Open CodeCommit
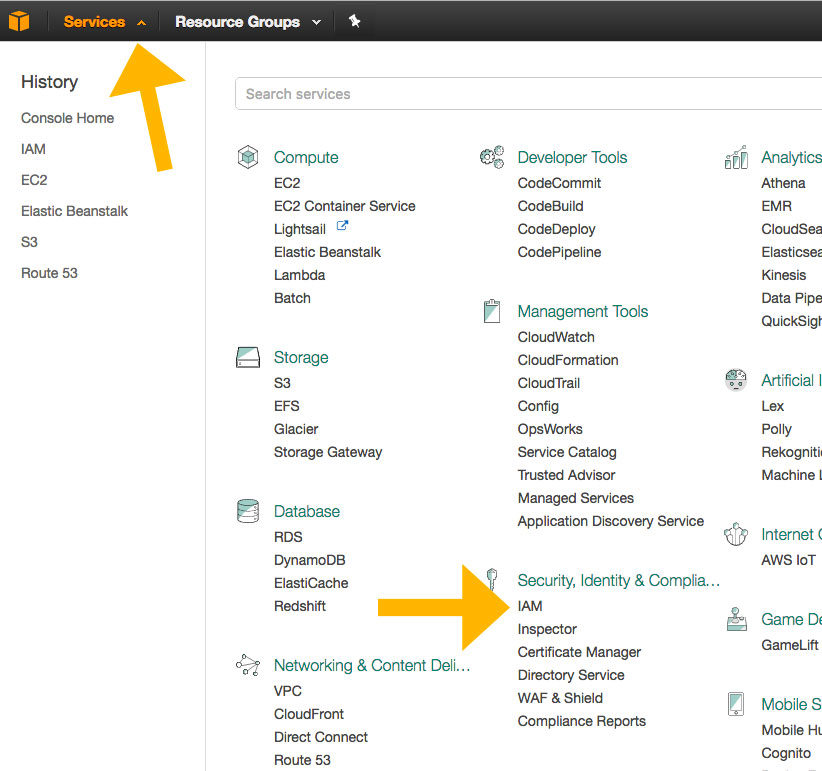The height and width of the screenshot is (771, 822). tap(559, 183)
